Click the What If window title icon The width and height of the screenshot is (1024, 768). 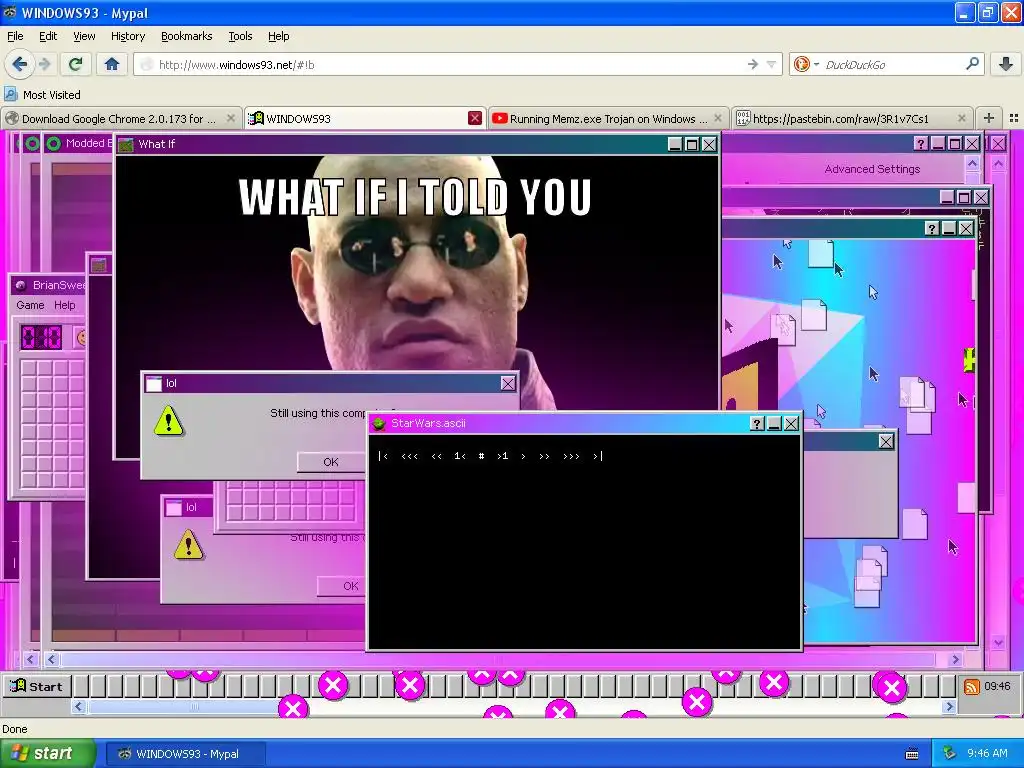click(x=126, y=144)
